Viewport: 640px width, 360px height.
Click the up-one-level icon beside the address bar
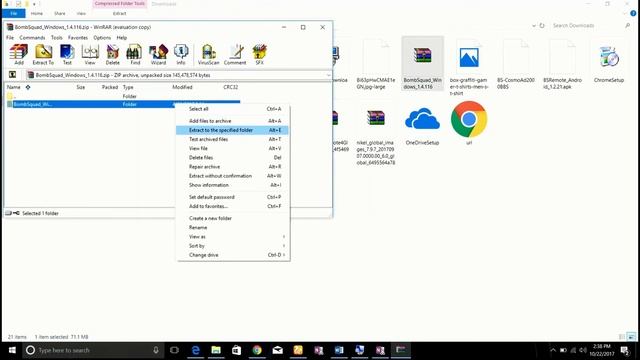(13, 75)
